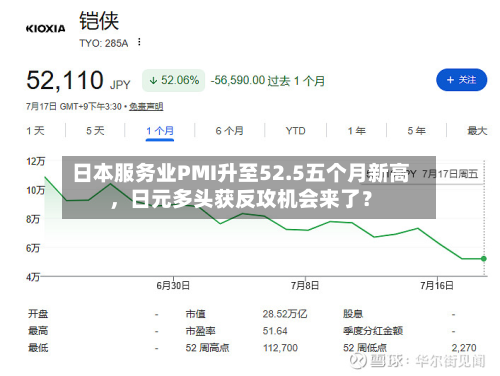Select the 1 个月 range tab
The image size is (500, 376).
coord(160,131)
